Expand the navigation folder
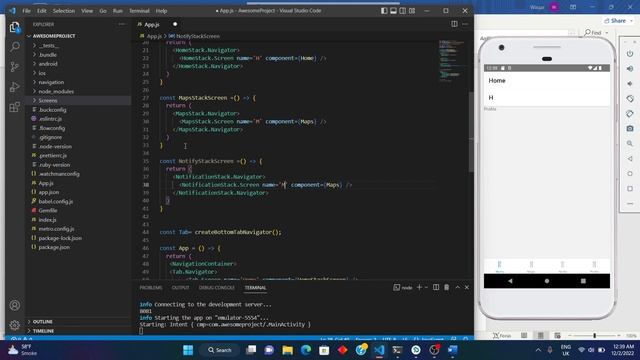Viewport: 640px width, 360px height. point(51,82)
